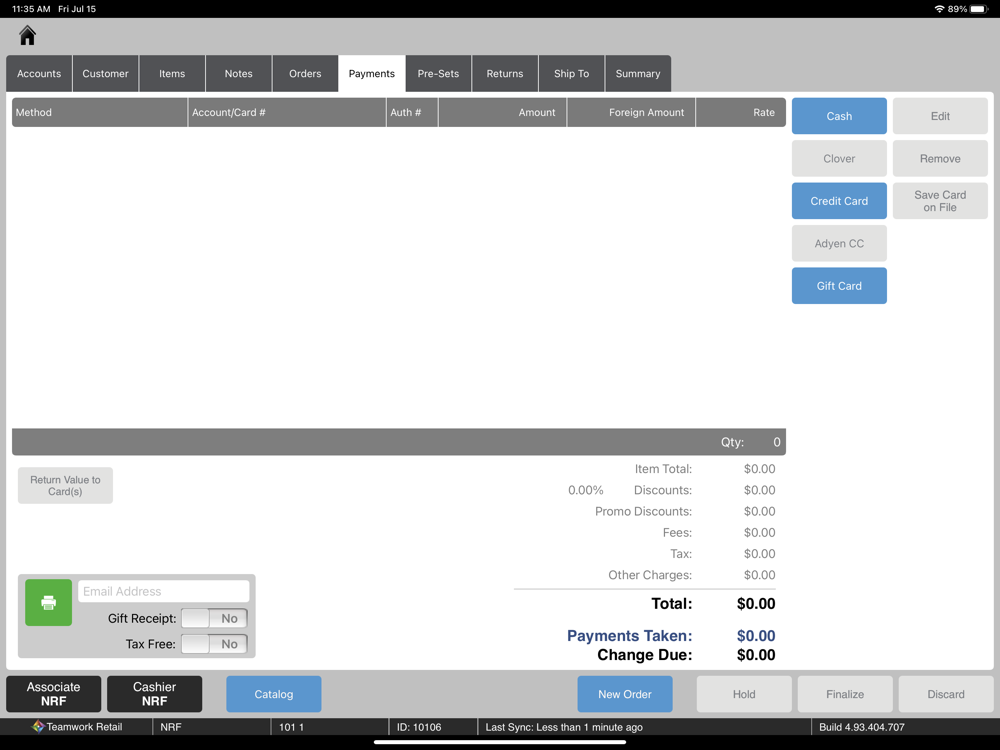Tap the green print receipt icon
Image resolution: width=1000 pixels, height=750 pixels.
click(x=48, y=602)
